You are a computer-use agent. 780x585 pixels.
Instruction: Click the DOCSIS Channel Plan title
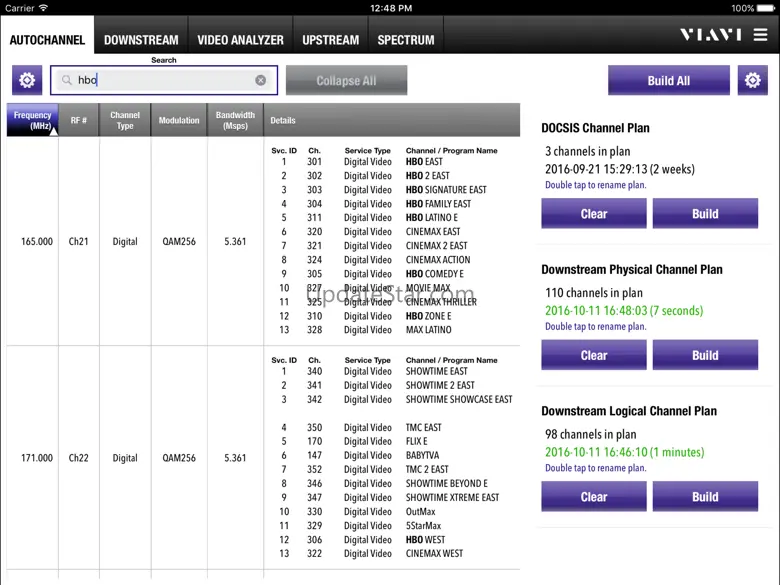[x=595, y=128]
